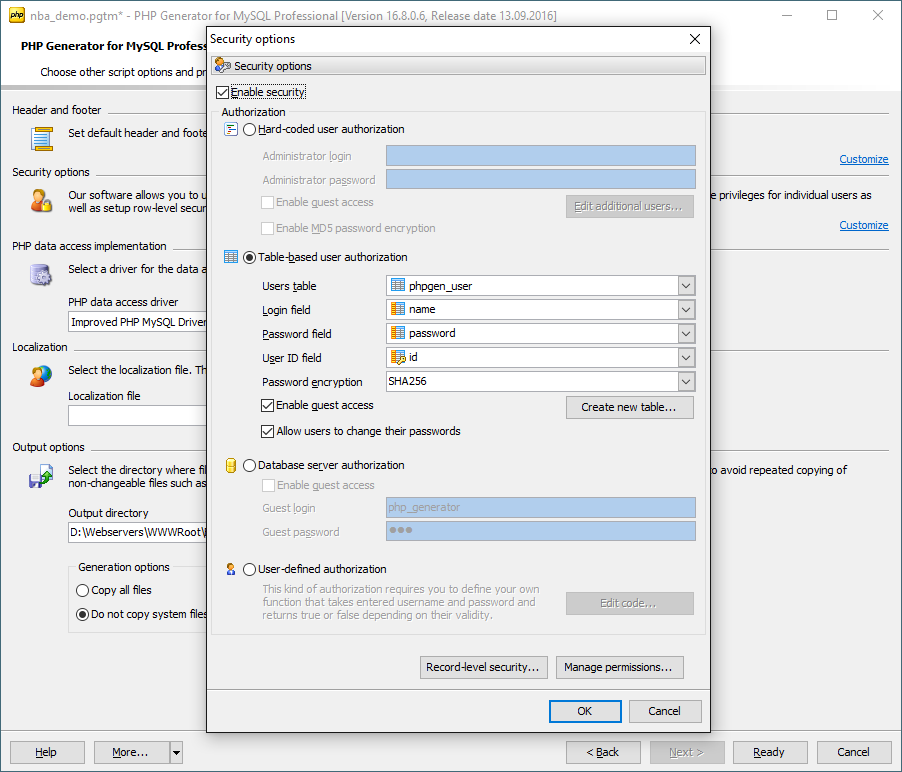This screenshot has height=772, width=902.
Task: Click the Localization globe user icon
Action: coord(41,376)
